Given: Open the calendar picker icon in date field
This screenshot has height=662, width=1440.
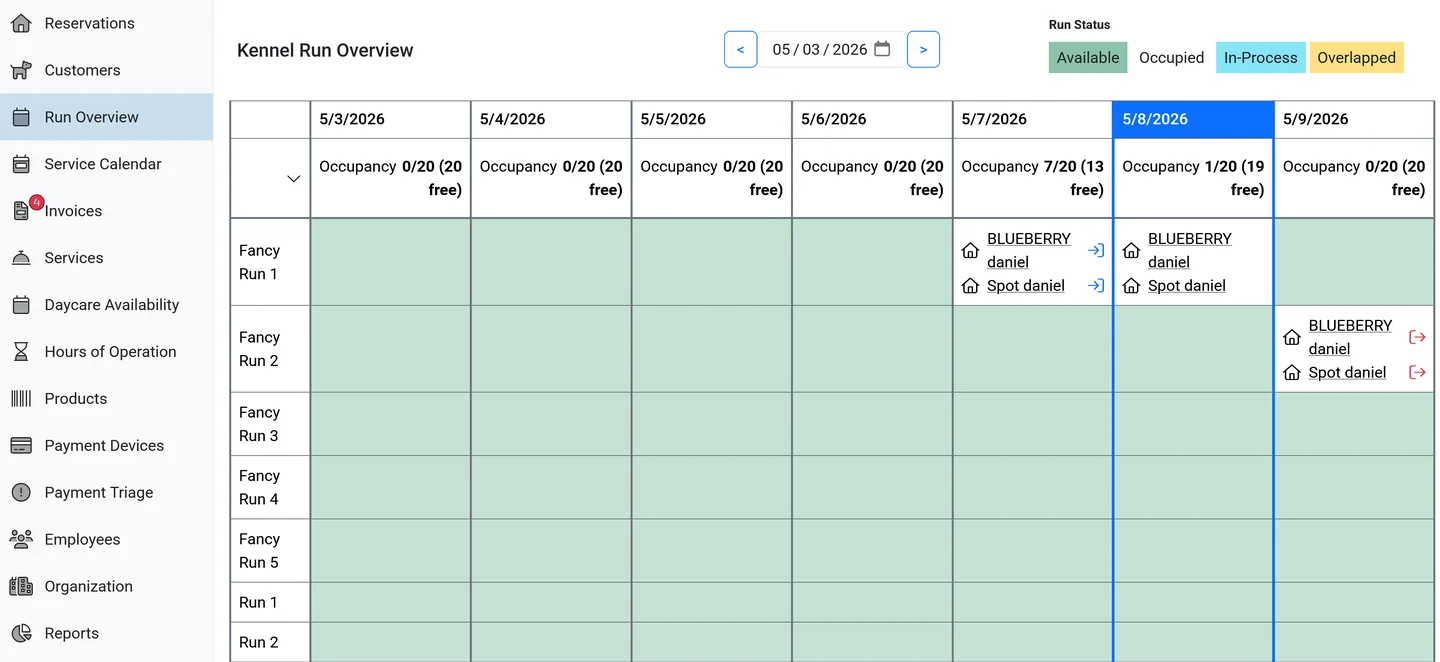Looking at the screenshot, I should tap(882, 49).
